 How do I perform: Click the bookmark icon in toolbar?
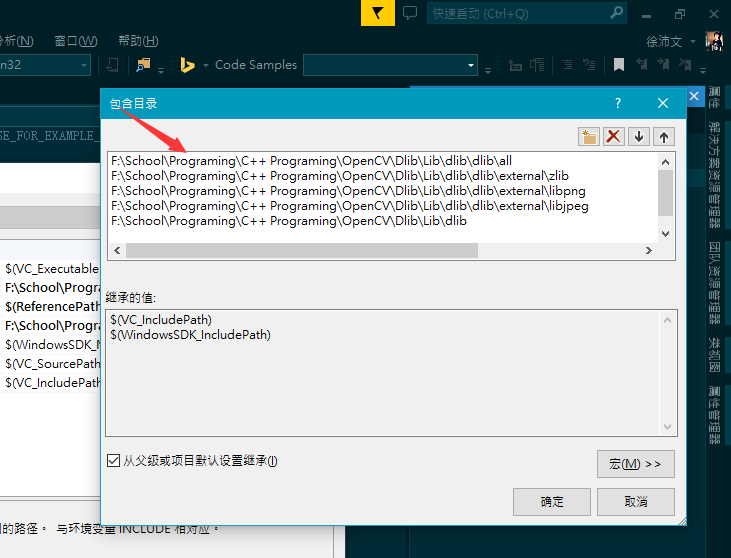tap(619, 65)
